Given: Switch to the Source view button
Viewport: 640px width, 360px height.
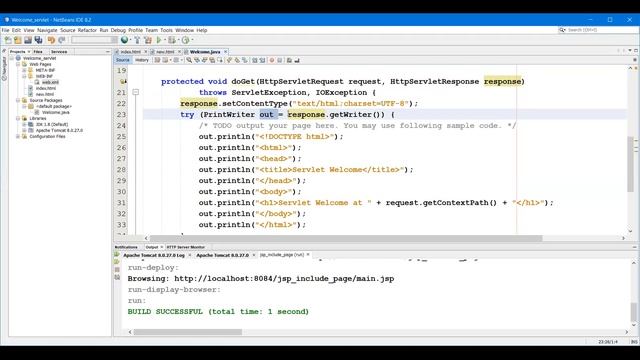Looking at the screenshot, I should [x=122, y=60].
